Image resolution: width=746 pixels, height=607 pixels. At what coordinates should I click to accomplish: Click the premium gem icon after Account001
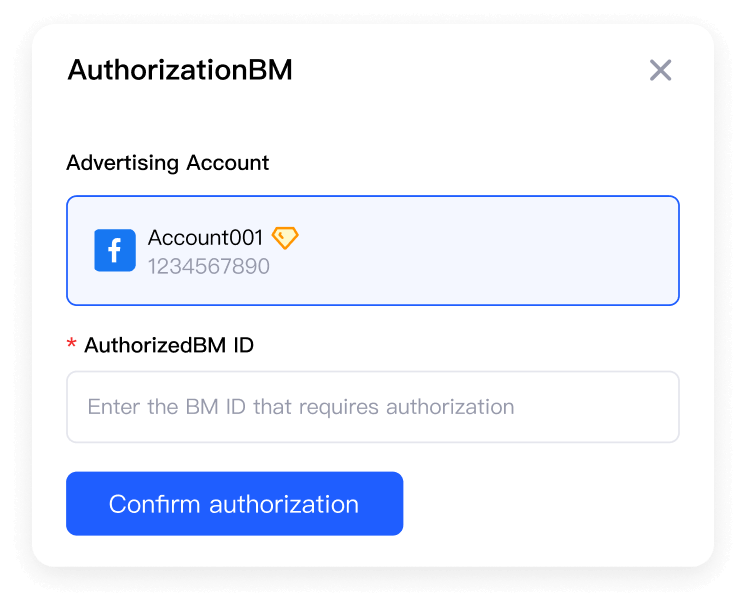coord(285,237)
